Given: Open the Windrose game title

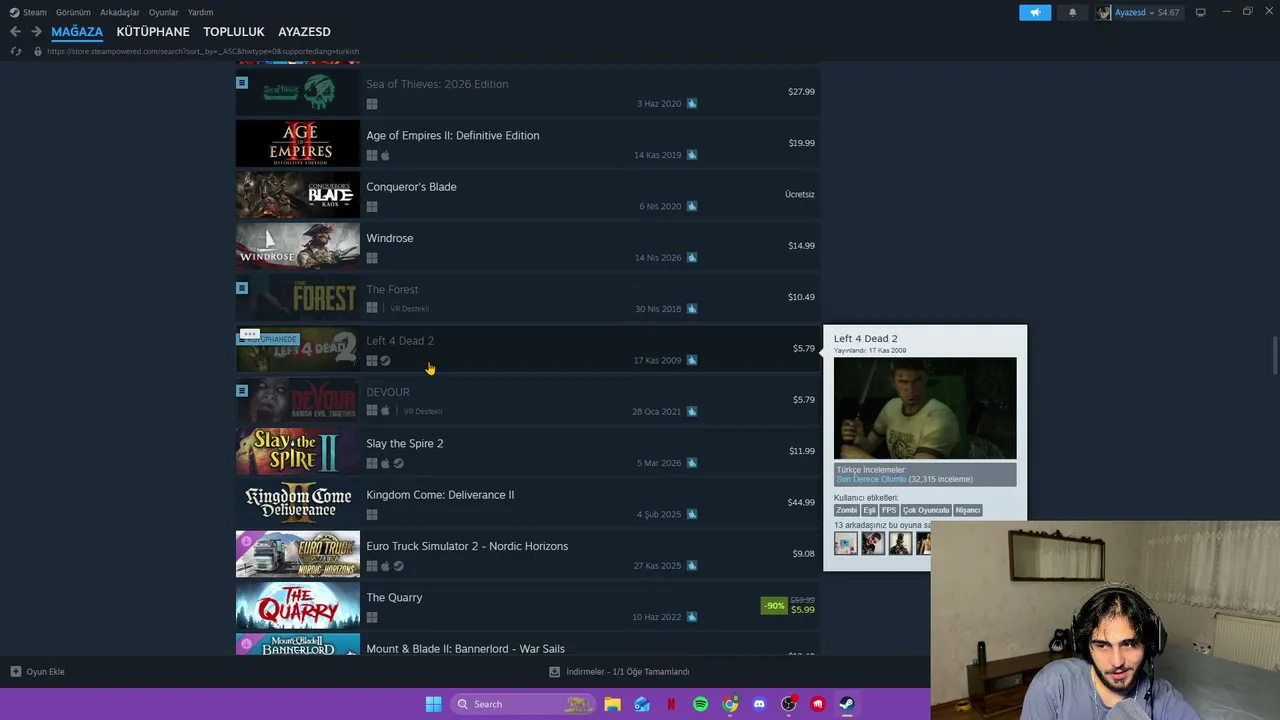Looking at the screenshot, I should coord(389,238).
